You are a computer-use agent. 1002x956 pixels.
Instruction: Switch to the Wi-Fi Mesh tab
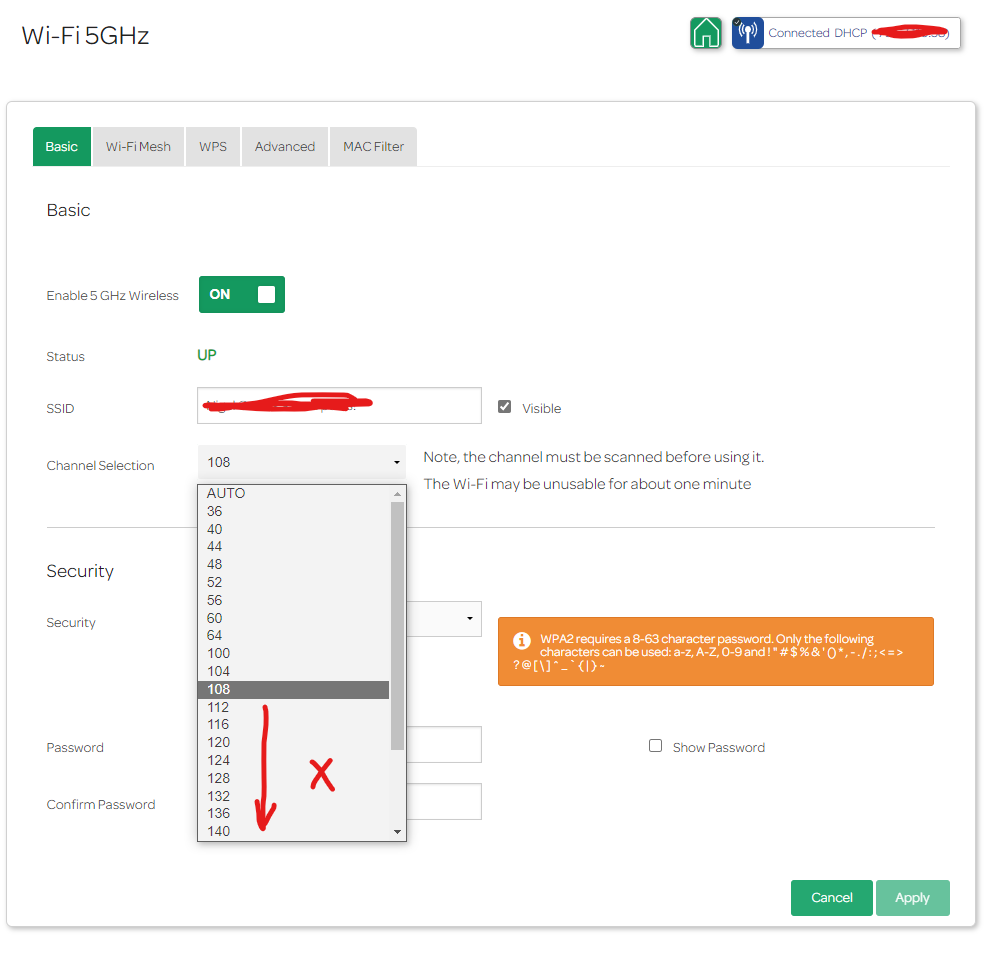(x=138, y=146)
